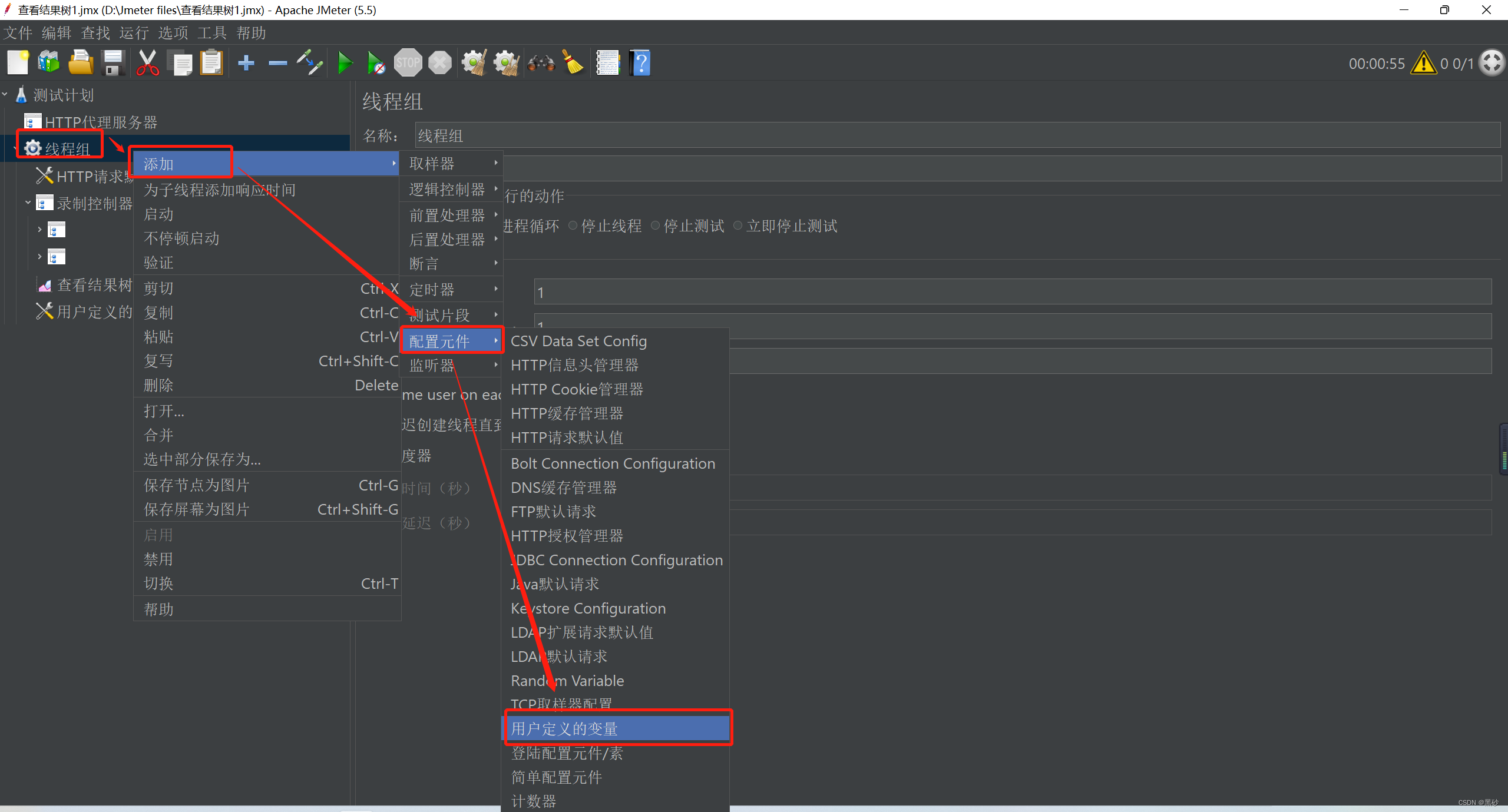
Task: Click the Open file folder icon
Action: [x=81, y=62]
